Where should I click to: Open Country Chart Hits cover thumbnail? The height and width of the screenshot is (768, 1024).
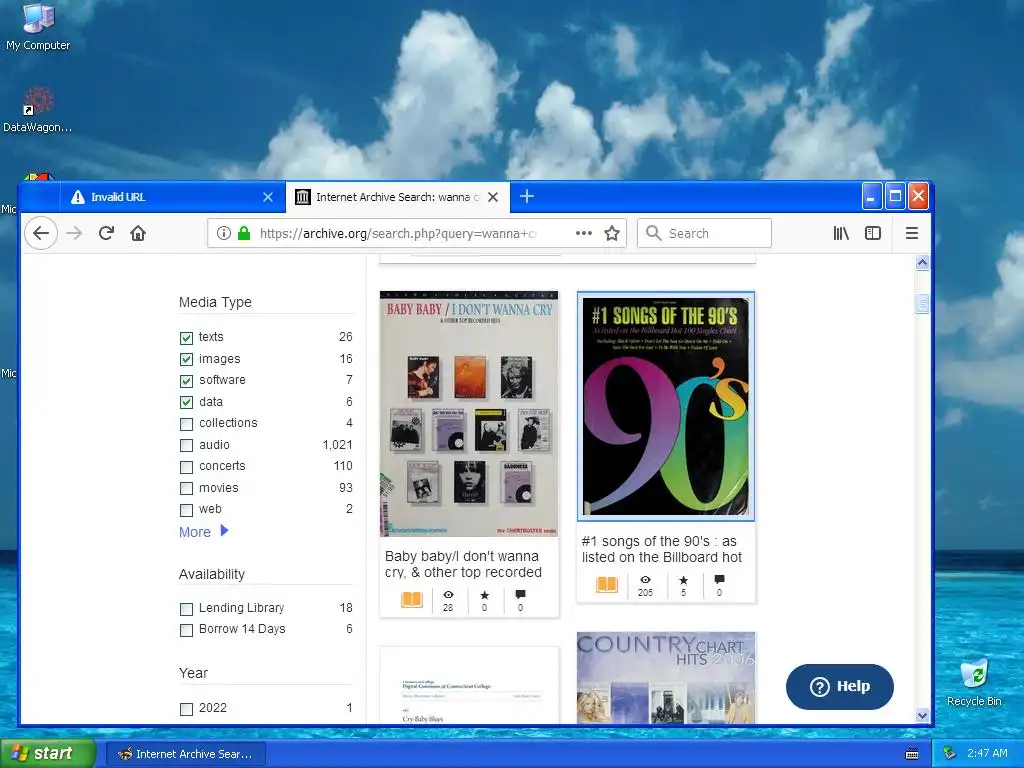666,678
